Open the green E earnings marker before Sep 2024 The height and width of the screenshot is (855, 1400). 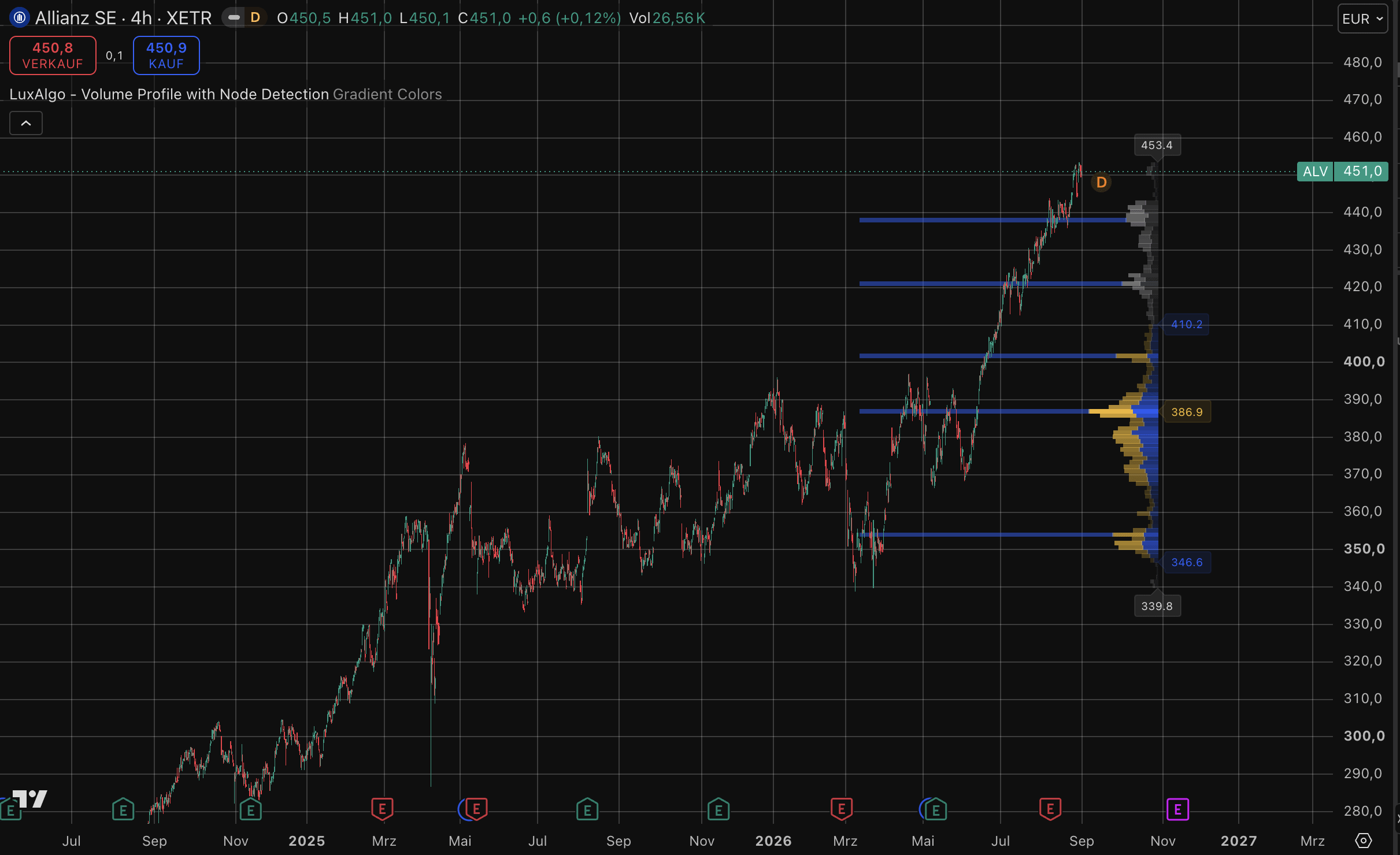pos(123,809)
